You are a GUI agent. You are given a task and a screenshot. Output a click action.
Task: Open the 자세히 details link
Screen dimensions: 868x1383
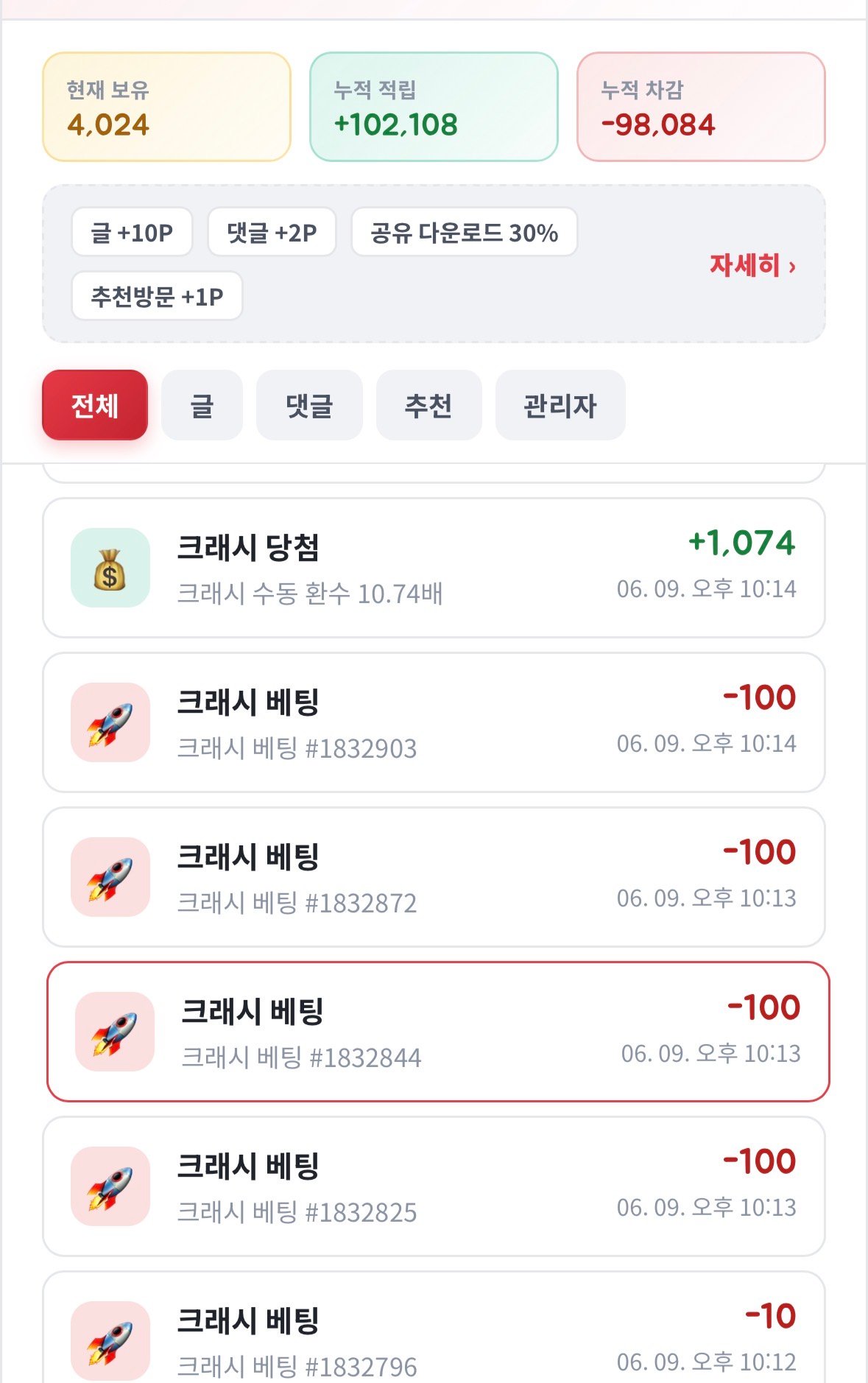pyautogui.click(x=752, y=265)
